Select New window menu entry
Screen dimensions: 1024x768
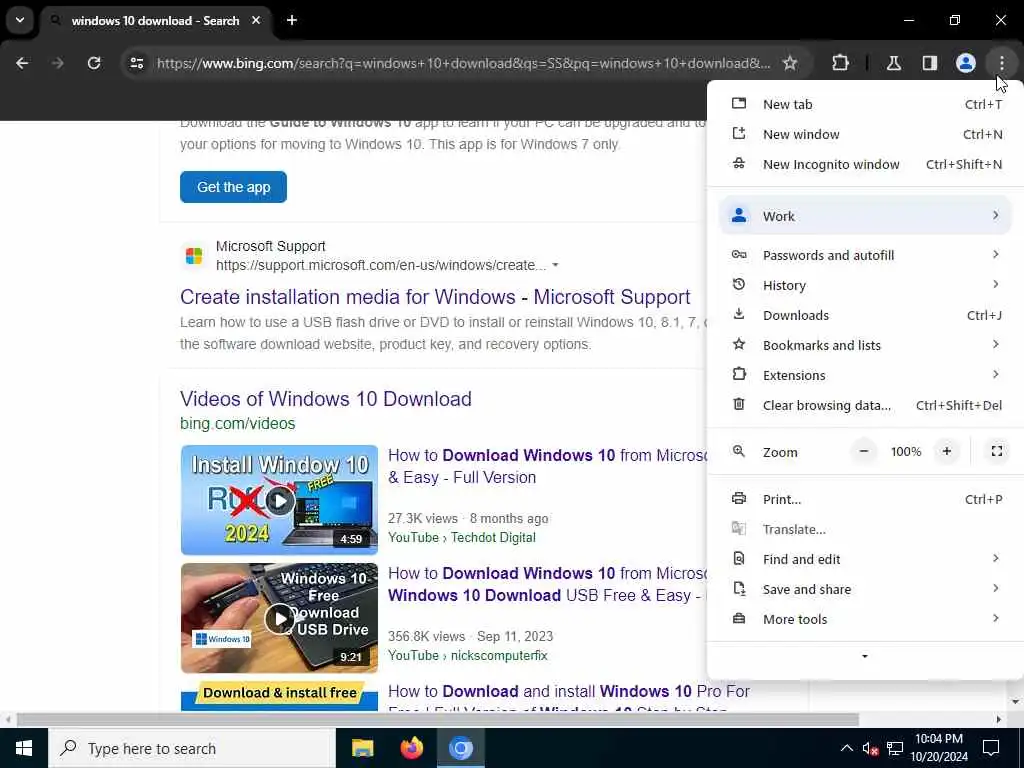tap(865, 135)
